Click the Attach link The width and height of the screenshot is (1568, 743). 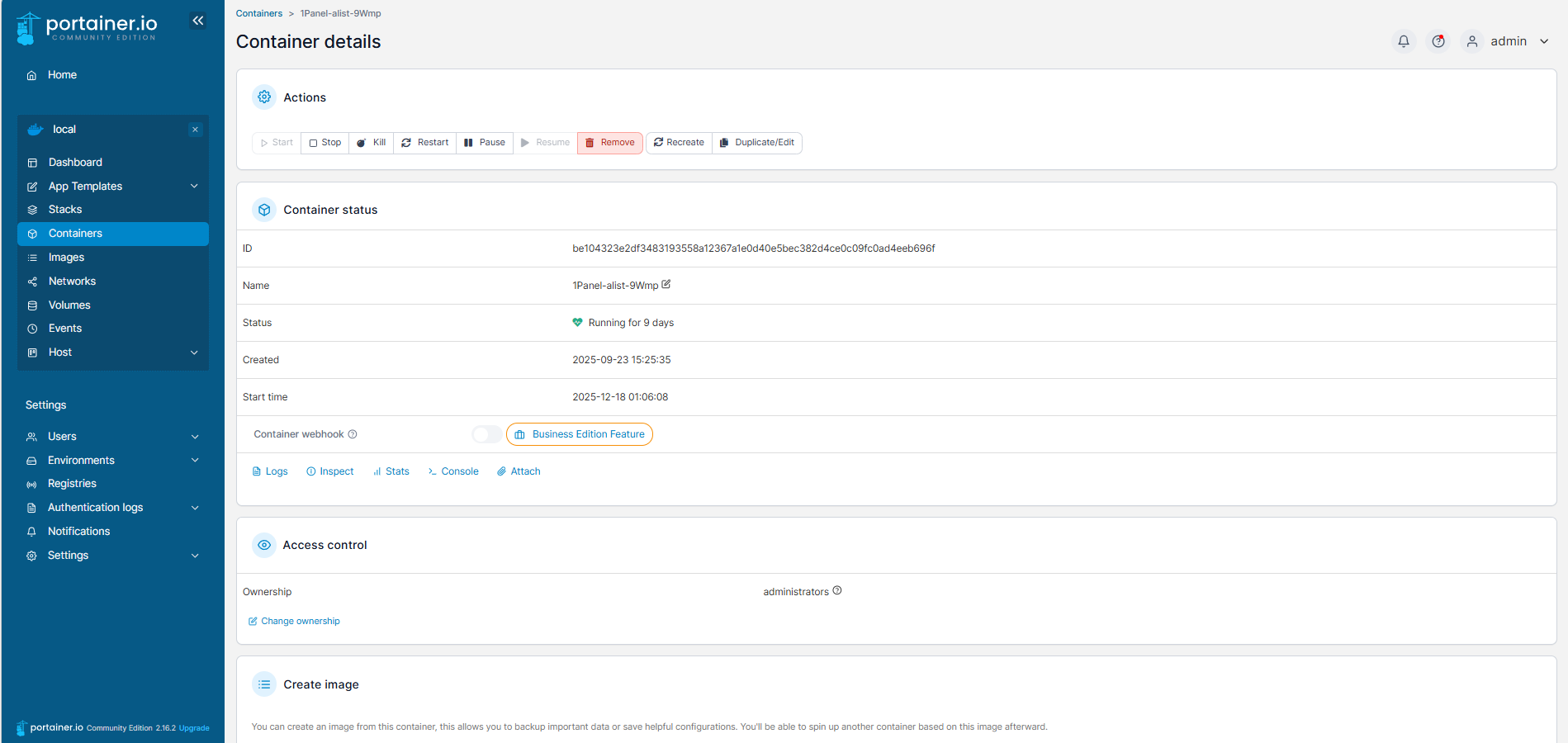pos(519,471)
